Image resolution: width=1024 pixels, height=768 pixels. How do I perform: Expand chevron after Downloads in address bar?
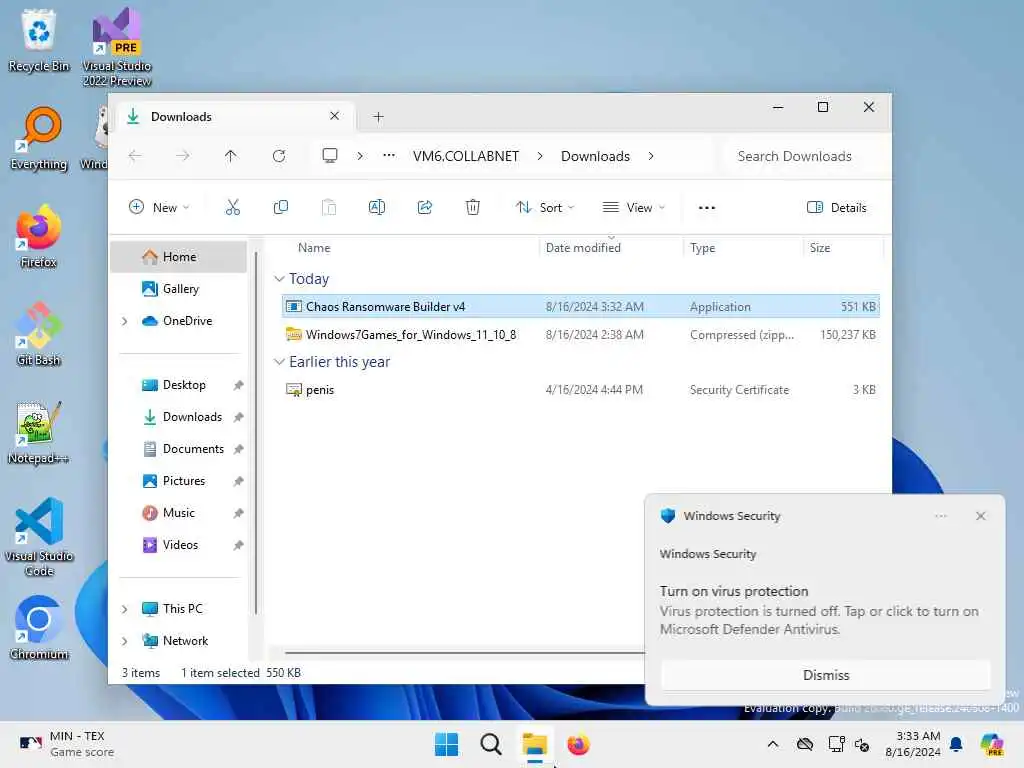coord(651,156)
